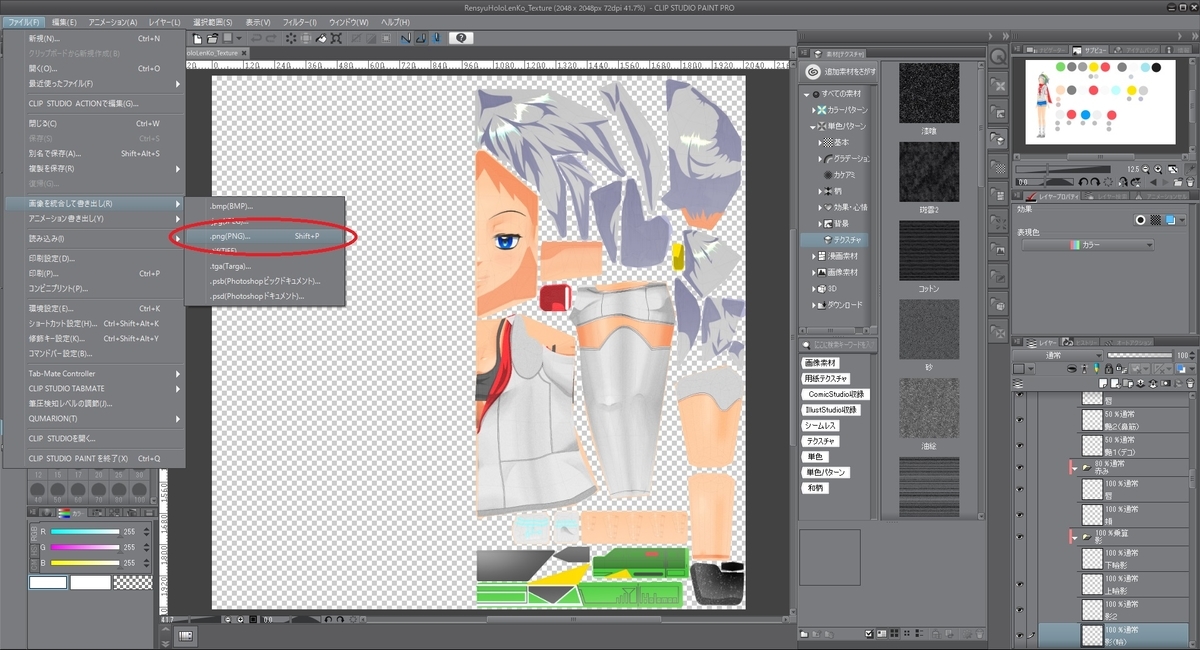Expand the 画像素材 material folder

click(x=813, y=272)
